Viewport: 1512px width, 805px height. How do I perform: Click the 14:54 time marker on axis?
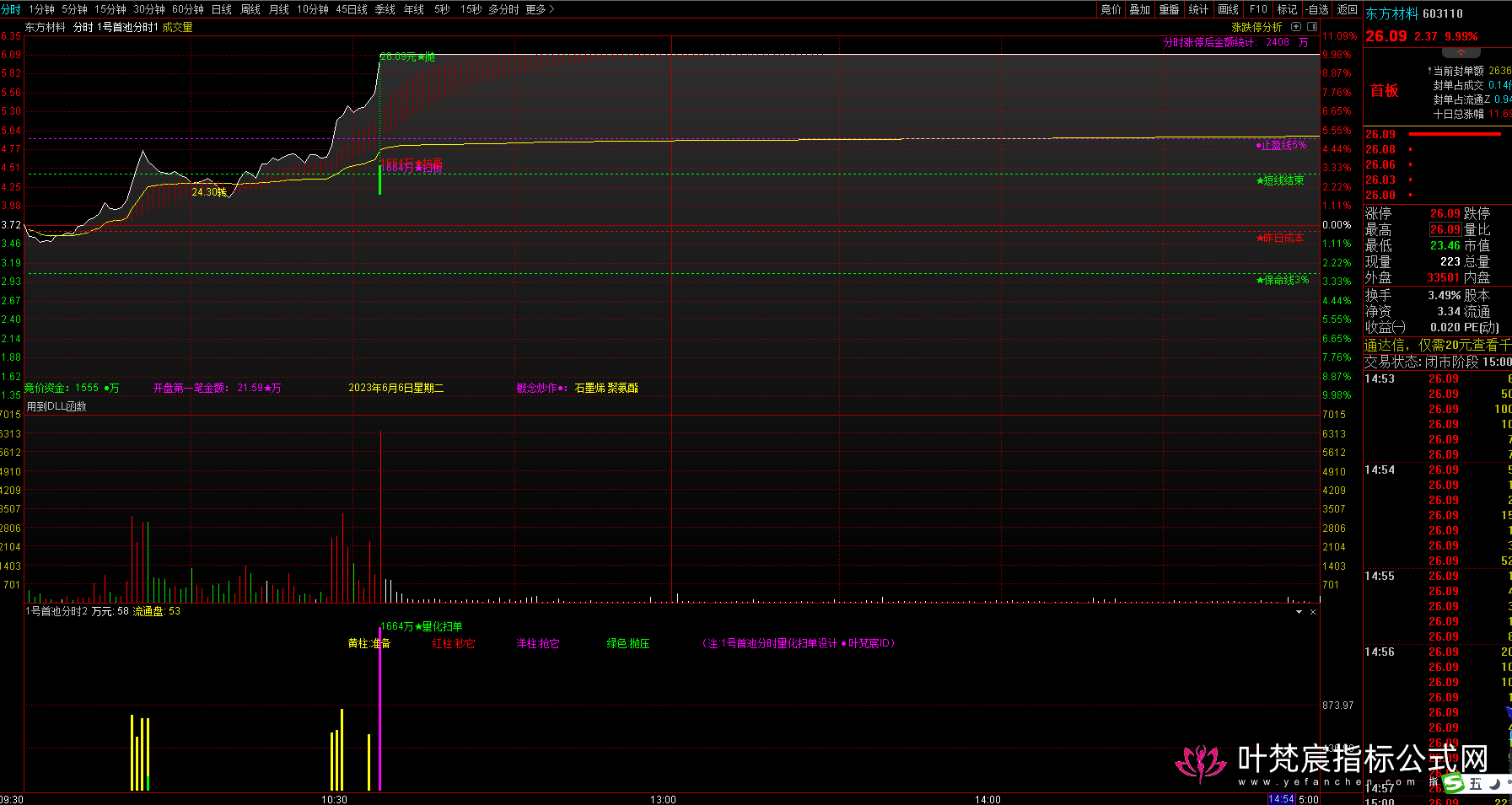click(x=1281, y=799)
